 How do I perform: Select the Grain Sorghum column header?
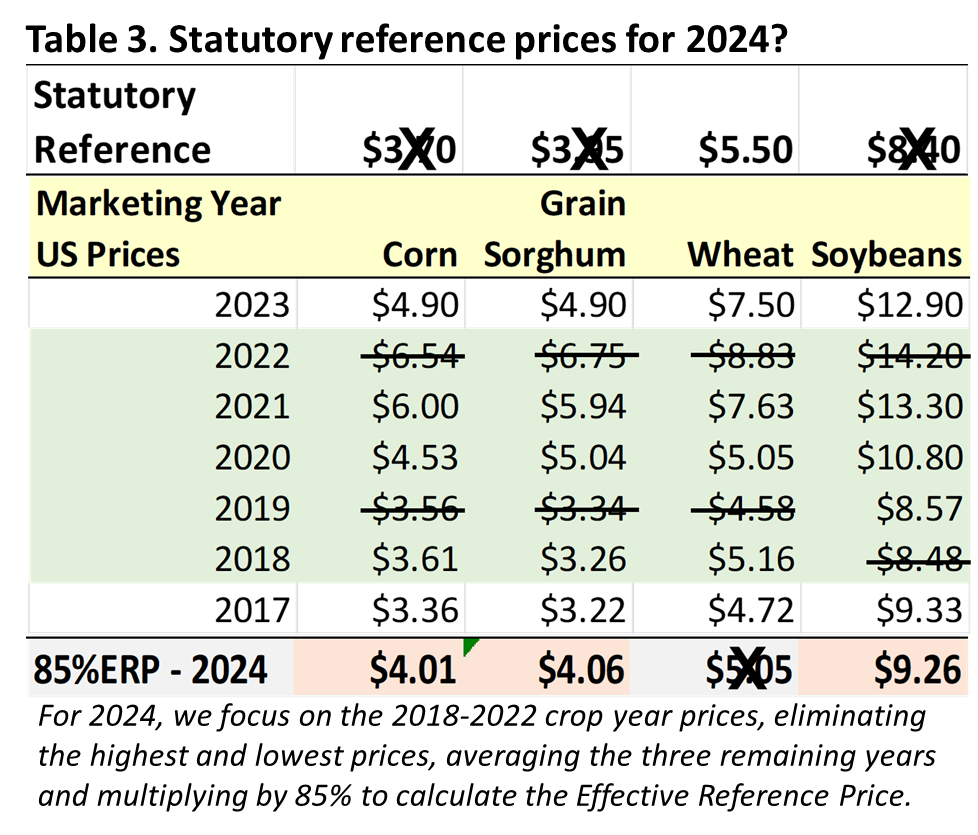click(x=554, y=229)
